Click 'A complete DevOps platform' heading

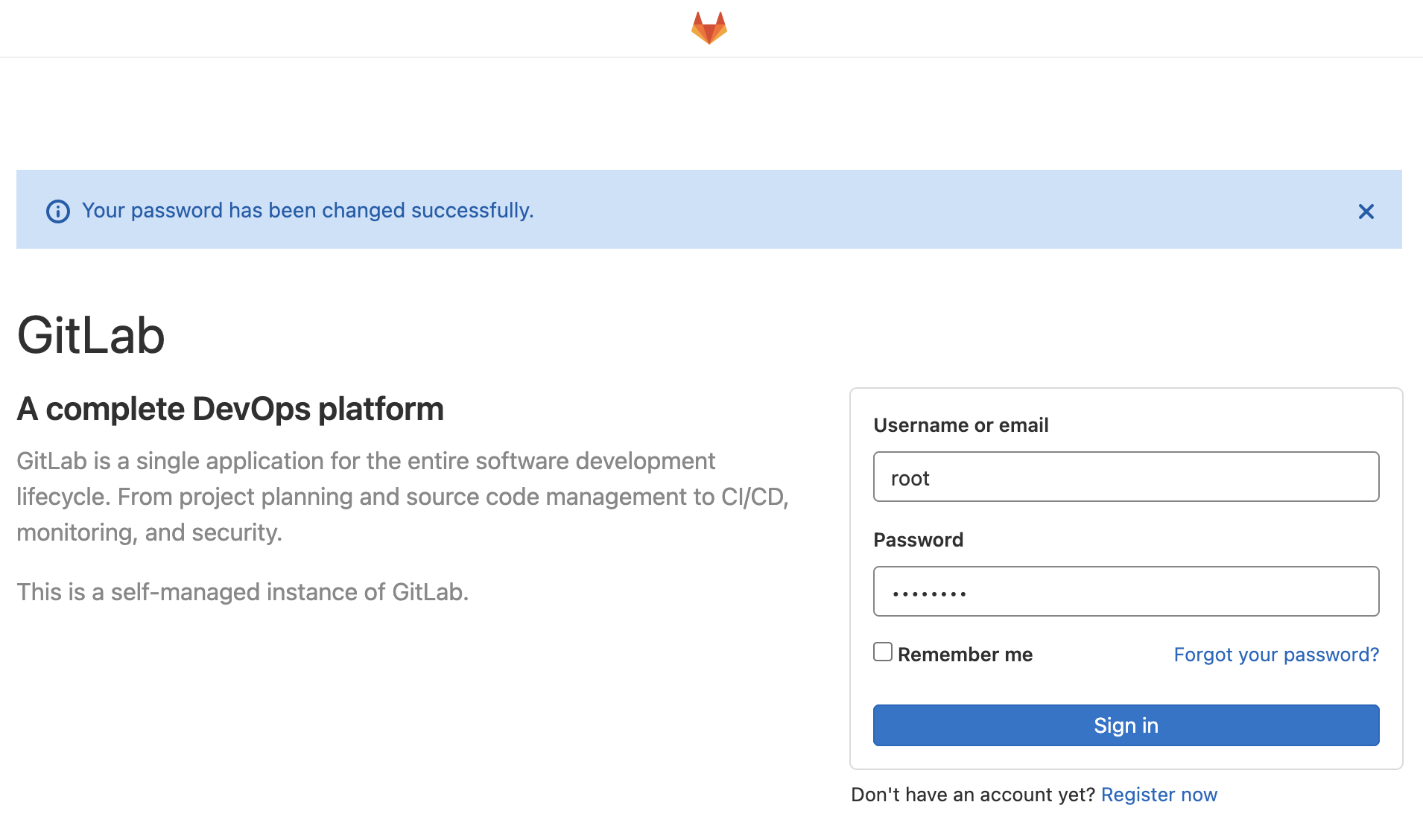[x=230, y=409]
